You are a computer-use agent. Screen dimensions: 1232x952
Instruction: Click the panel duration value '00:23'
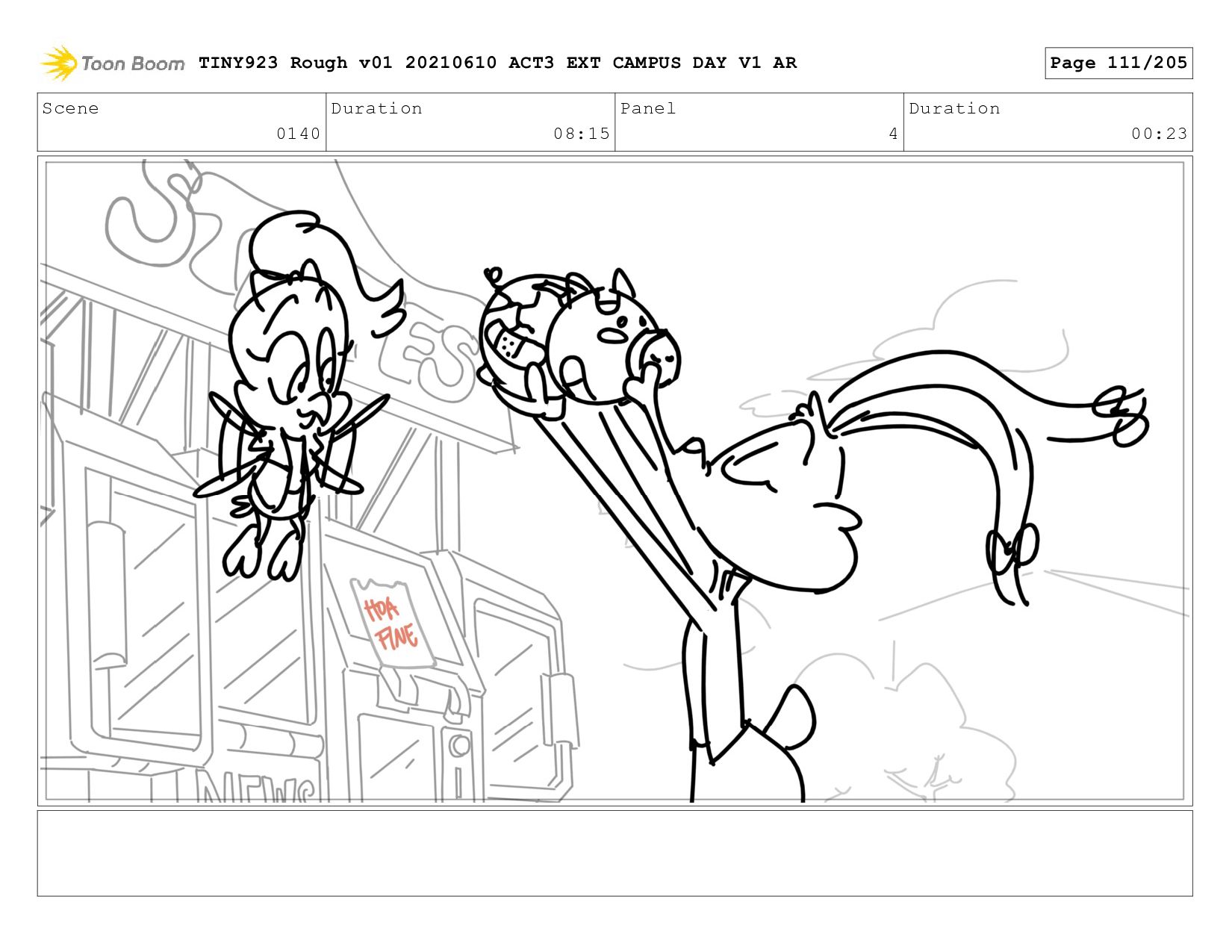click(1159, 134)
